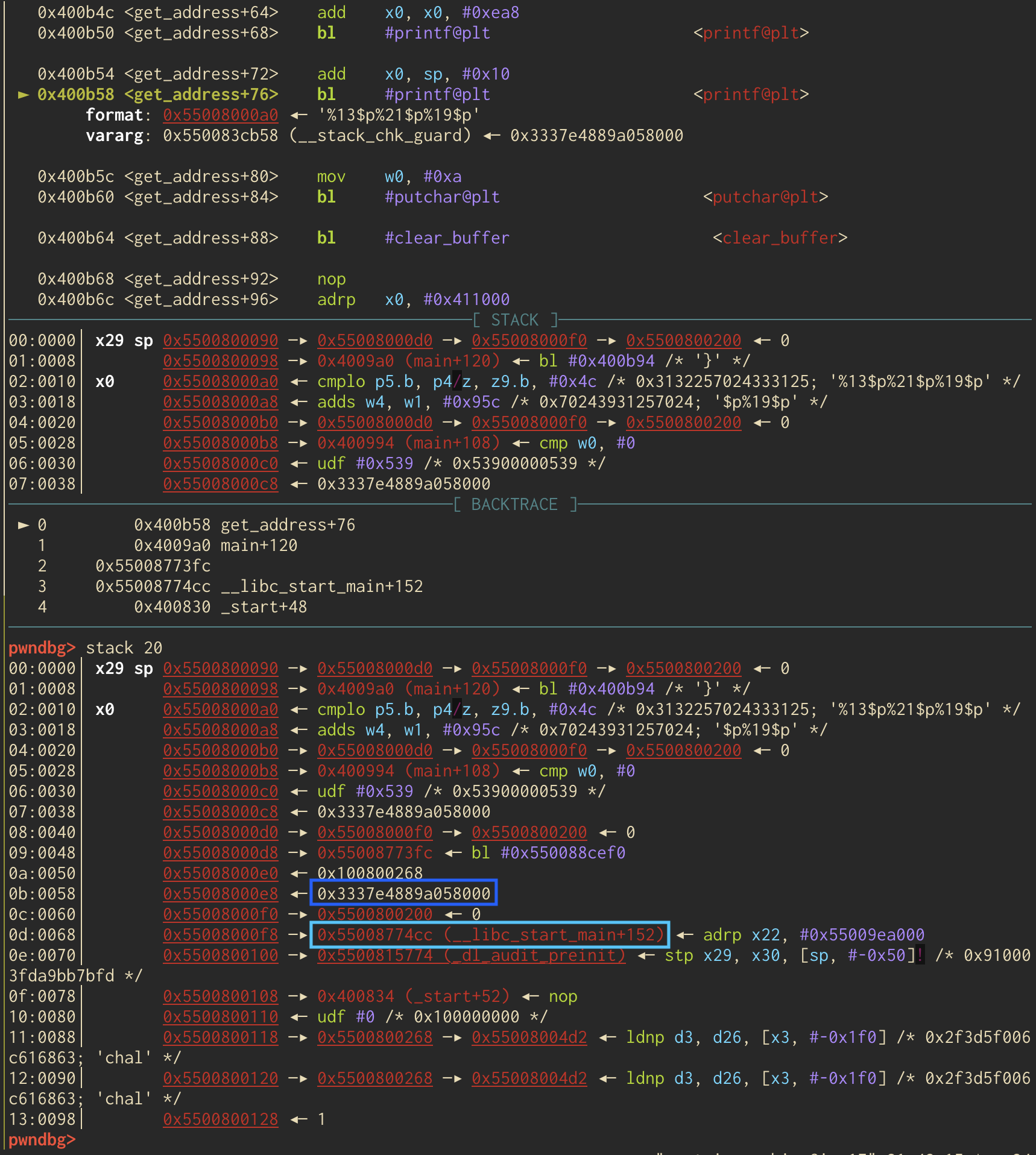
Task: Click the _dl_audit_preinit address link
Action: (x=471, y=955)
